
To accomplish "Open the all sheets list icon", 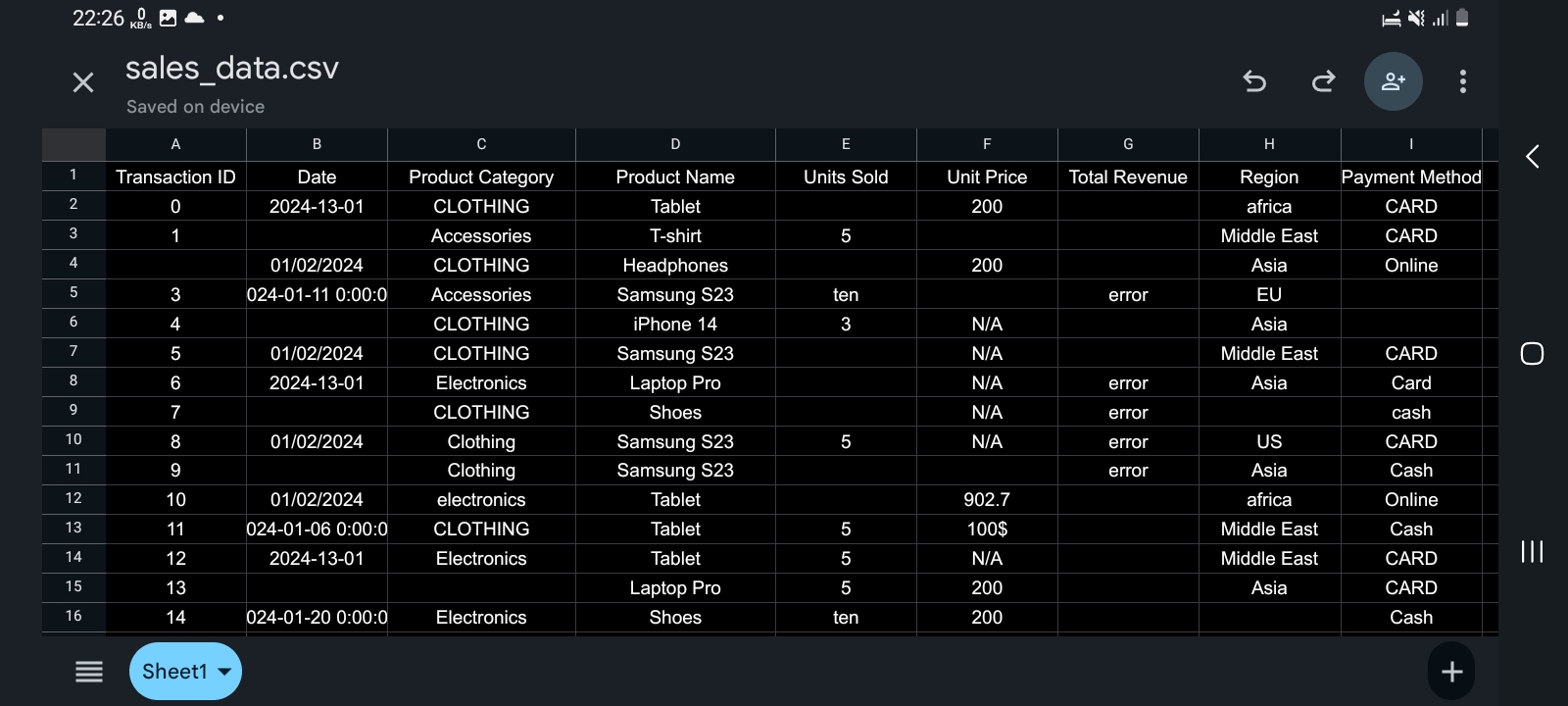I will 89,672.
